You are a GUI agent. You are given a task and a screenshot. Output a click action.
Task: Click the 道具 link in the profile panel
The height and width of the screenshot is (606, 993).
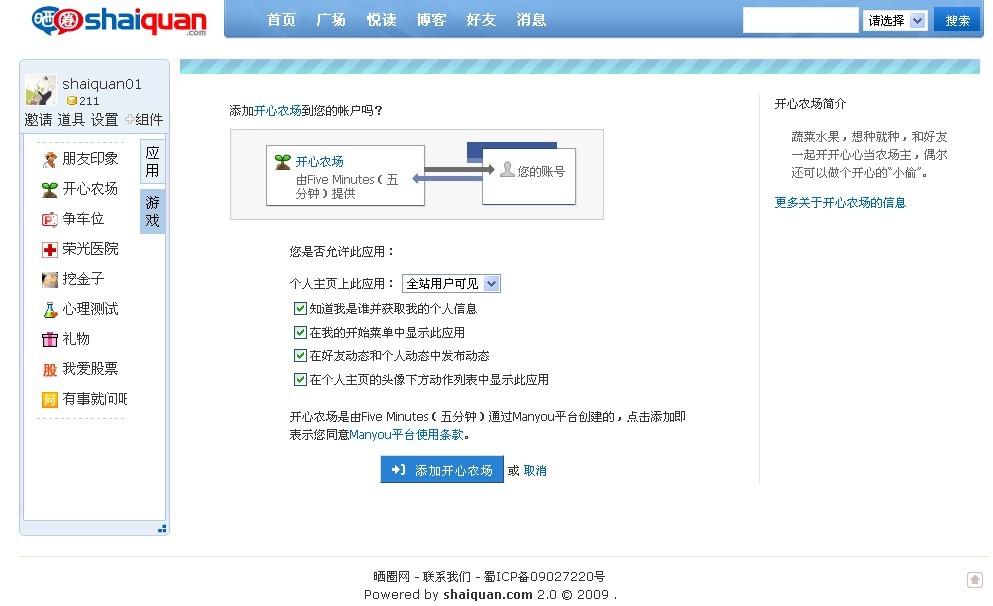click(71, 120)
